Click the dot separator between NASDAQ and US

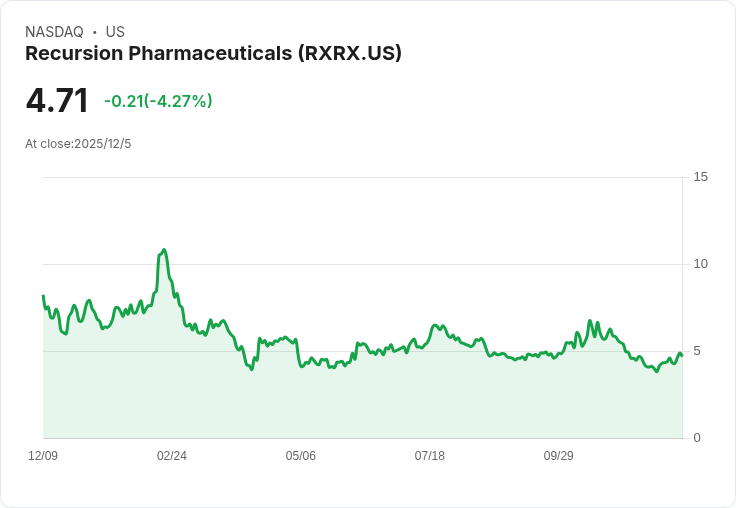tap(94, 32)
